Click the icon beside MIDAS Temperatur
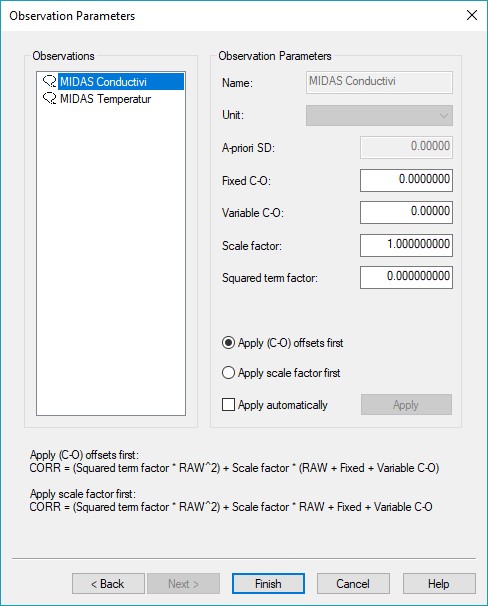The image size is (488, 606). tap(49, 99)
